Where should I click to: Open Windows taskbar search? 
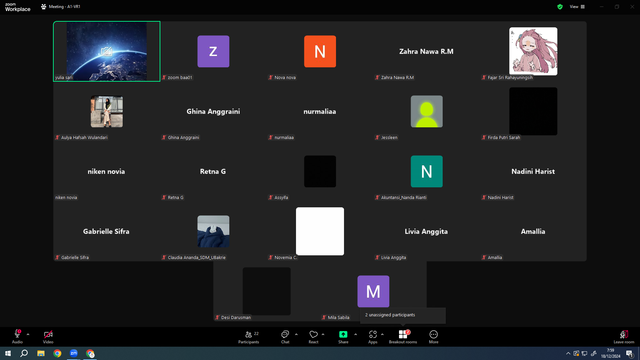pos(24,353)
